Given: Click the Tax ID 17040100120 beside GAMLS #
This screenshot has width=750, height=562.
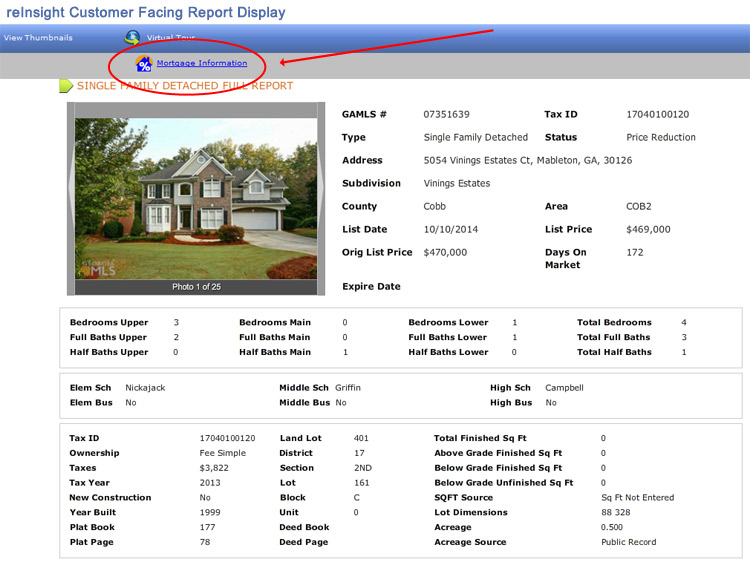Looking at the screenshot, I should (x=658, y=114).
